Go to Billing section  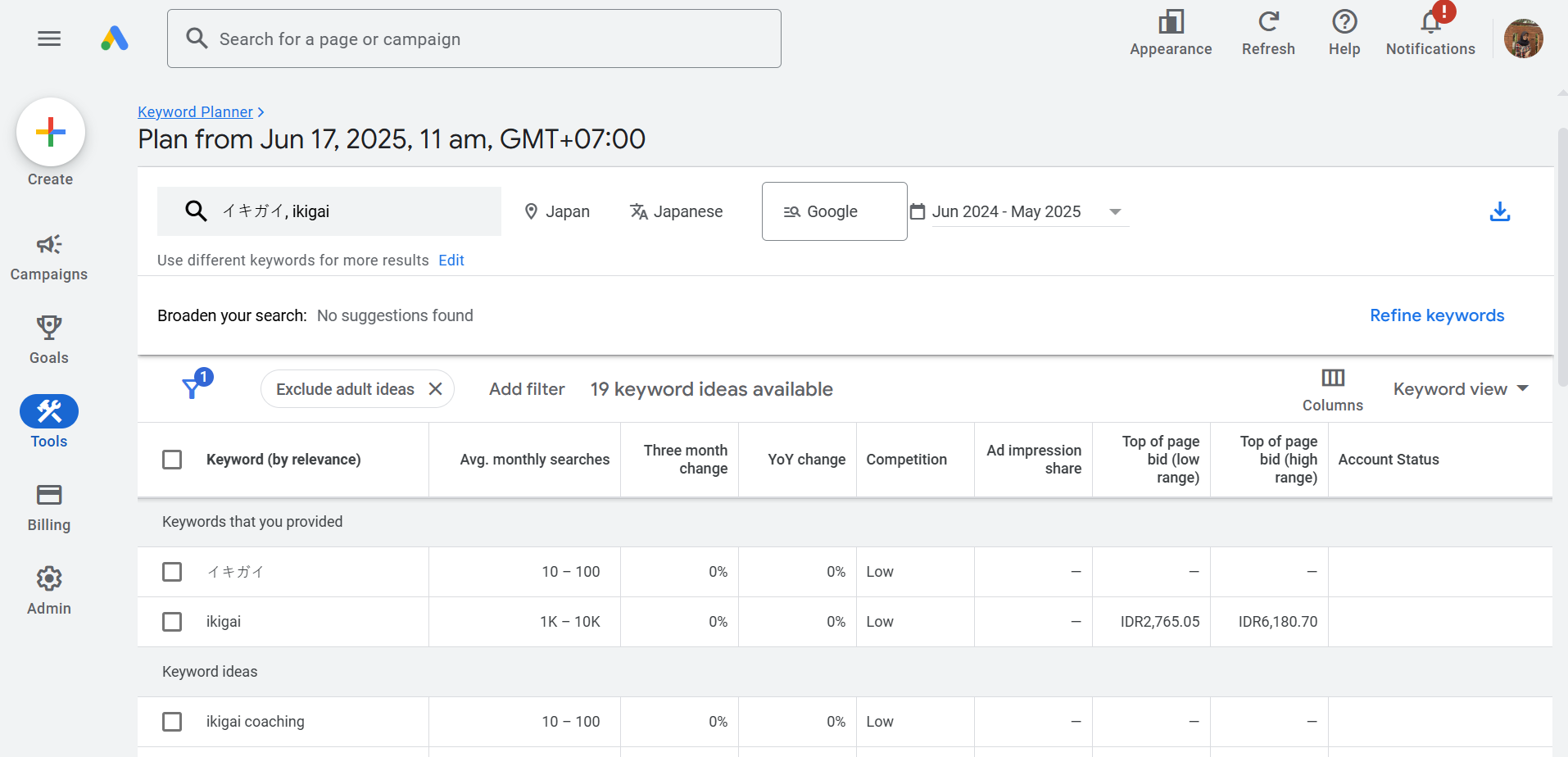click(49, 507)
